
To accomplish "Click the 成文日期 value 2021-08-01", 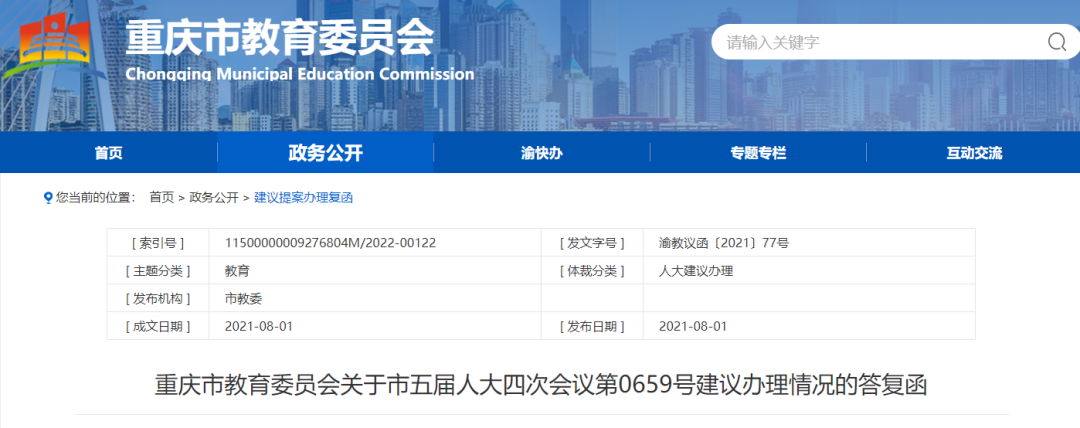I will 258,326.
